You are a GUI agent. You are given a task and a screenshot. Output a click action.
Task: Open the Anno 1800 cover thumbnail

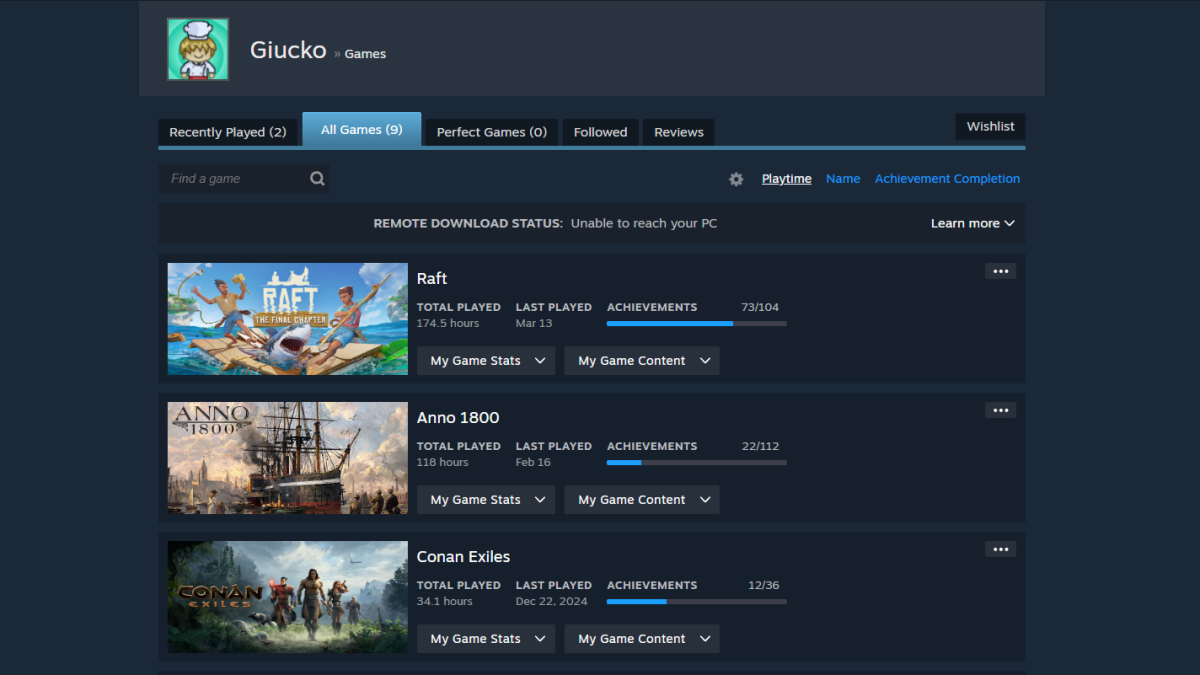288,458
